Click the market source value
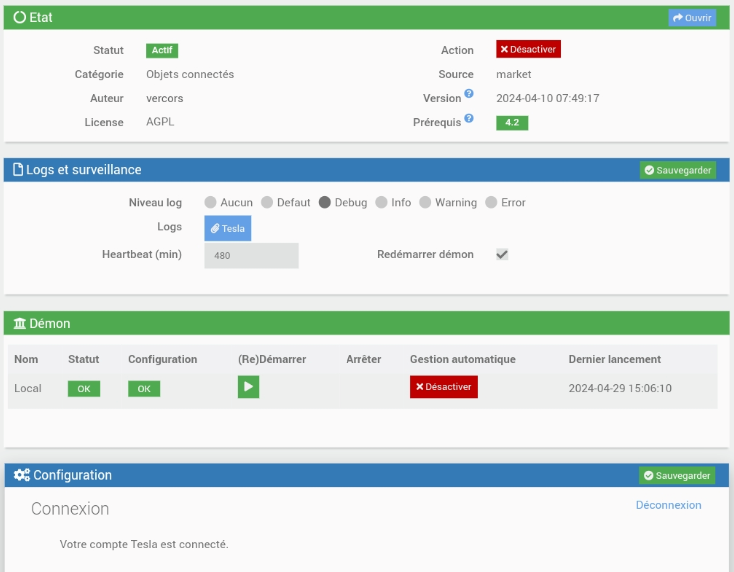 coord(514,74)
